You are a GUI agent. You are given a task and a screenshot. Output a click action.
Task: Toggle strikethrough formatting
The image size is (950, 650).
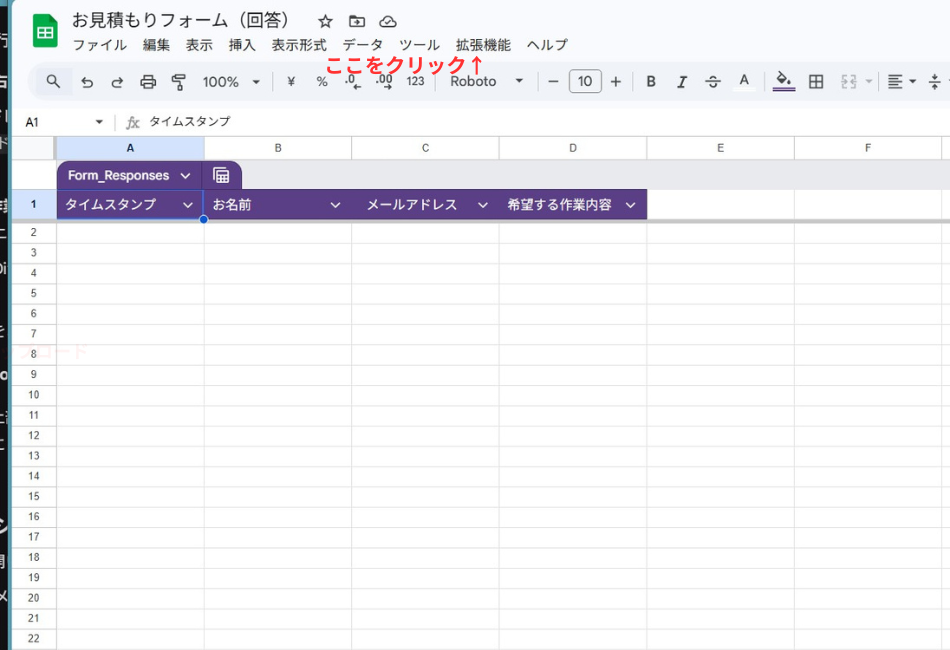(x=712, y=82)
